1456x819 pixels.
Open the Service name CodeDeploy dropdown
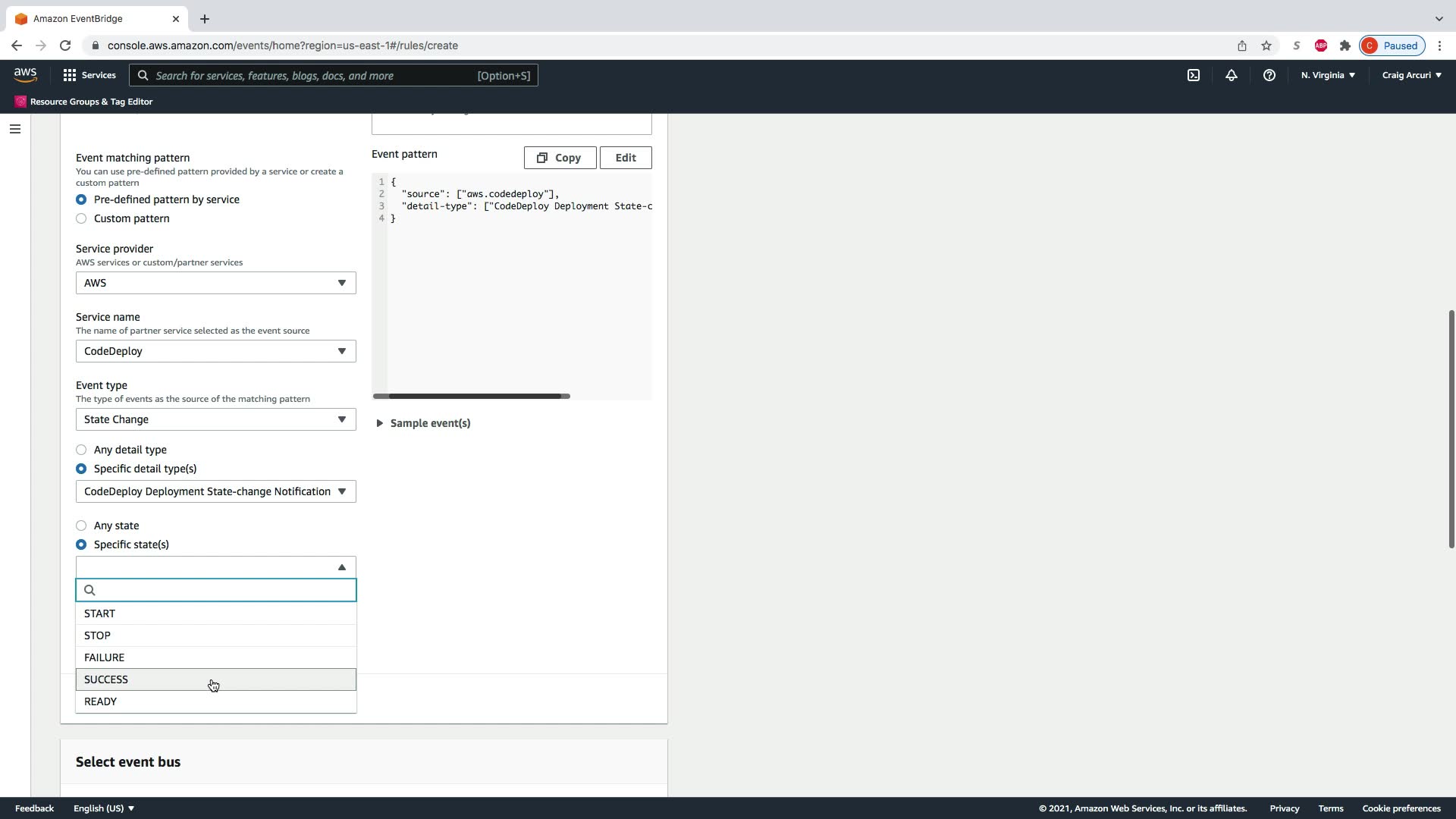click(215, 351)
